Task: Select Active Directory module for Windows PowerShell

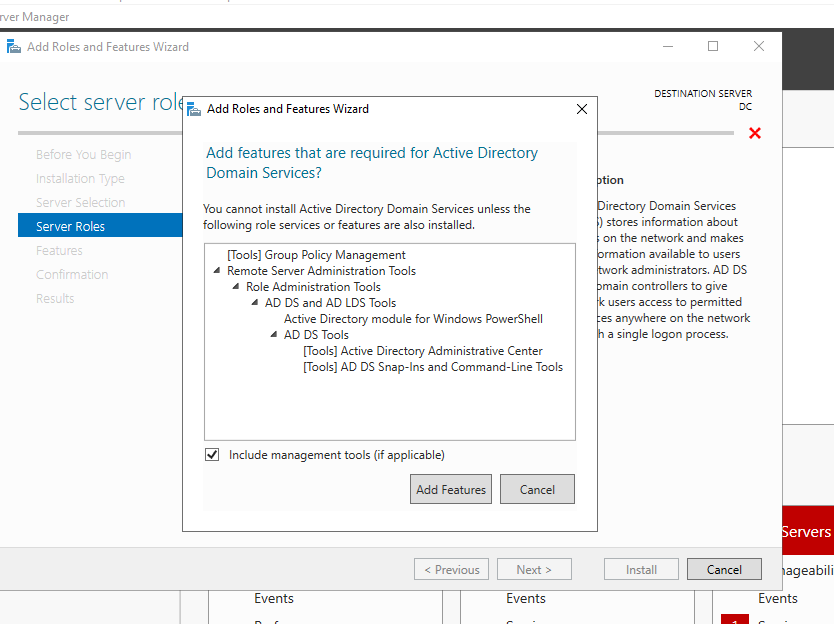Action: [x=413, y=319]
